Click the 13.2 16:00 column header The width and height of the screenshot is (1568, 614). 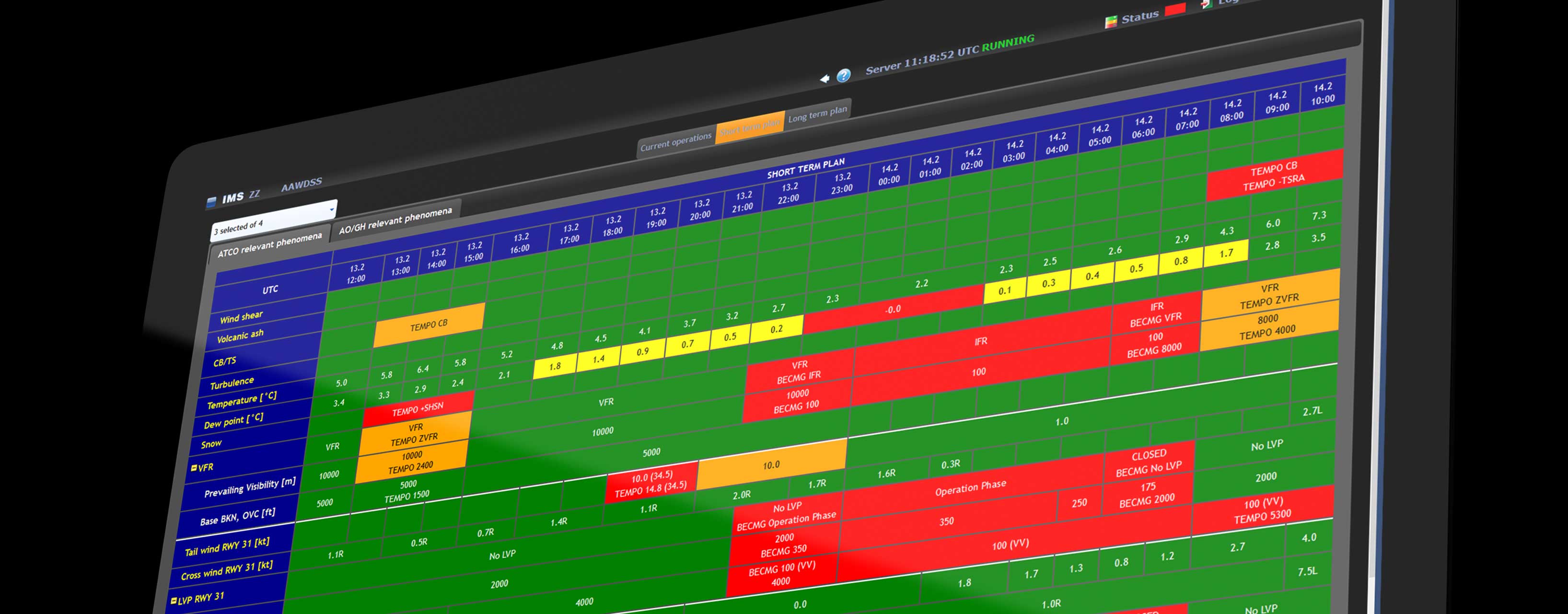pos(520,243)
